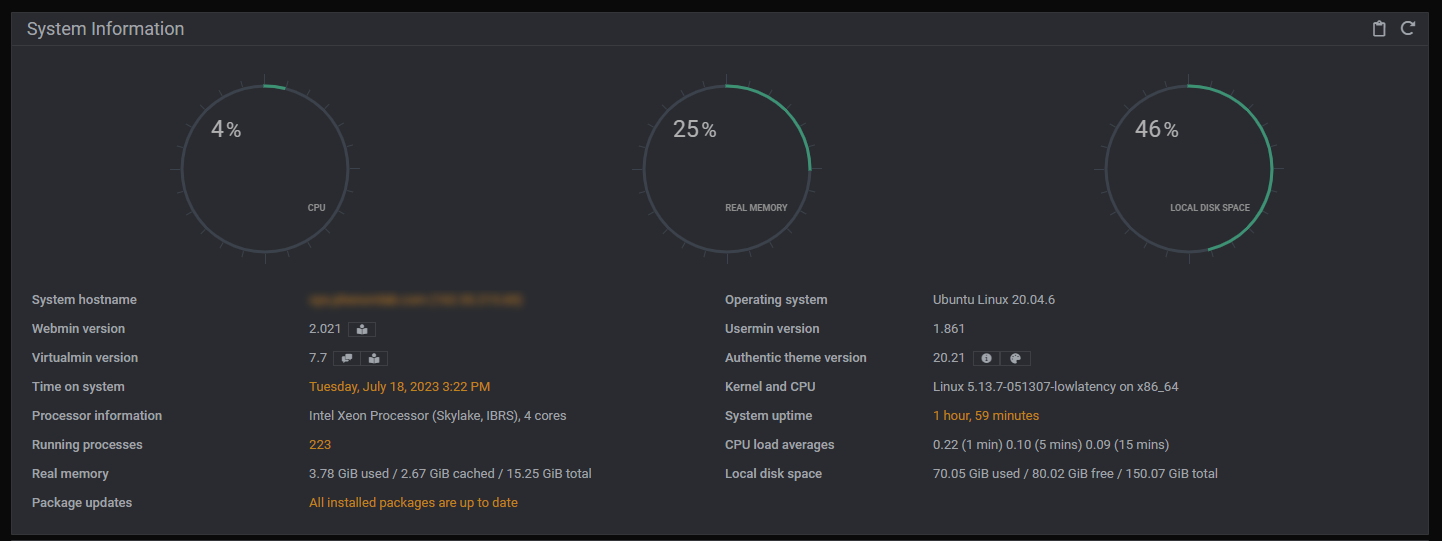
Task: Click the Local Disk Space gauge
Action: tap(1189, 169)
